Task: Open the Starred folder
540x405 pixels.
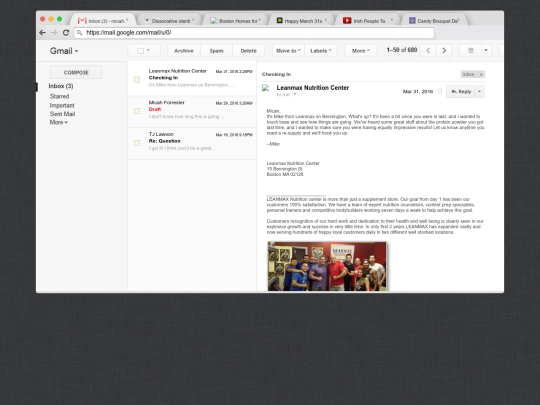Action: pyautogui.click(x=59, y=96)
